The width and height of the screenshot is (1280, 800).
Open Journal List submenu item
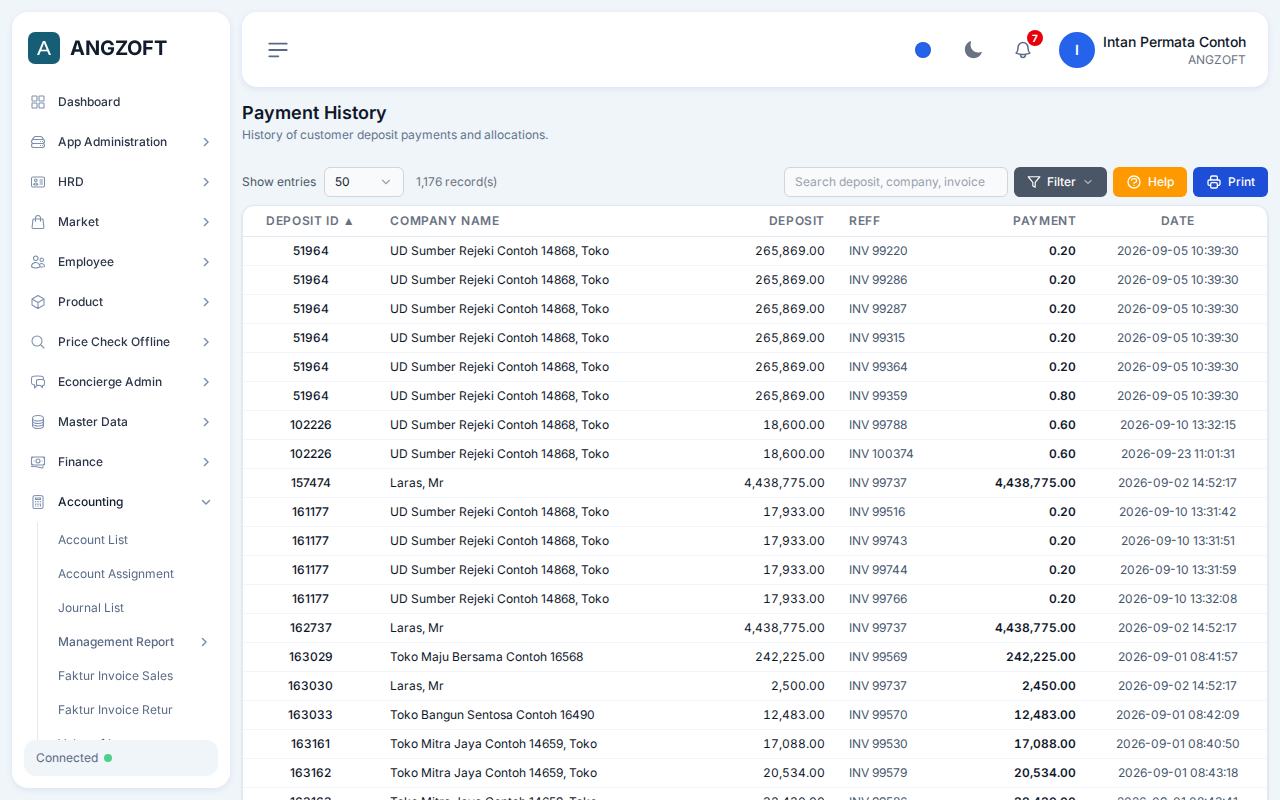(x=91, y=608)
